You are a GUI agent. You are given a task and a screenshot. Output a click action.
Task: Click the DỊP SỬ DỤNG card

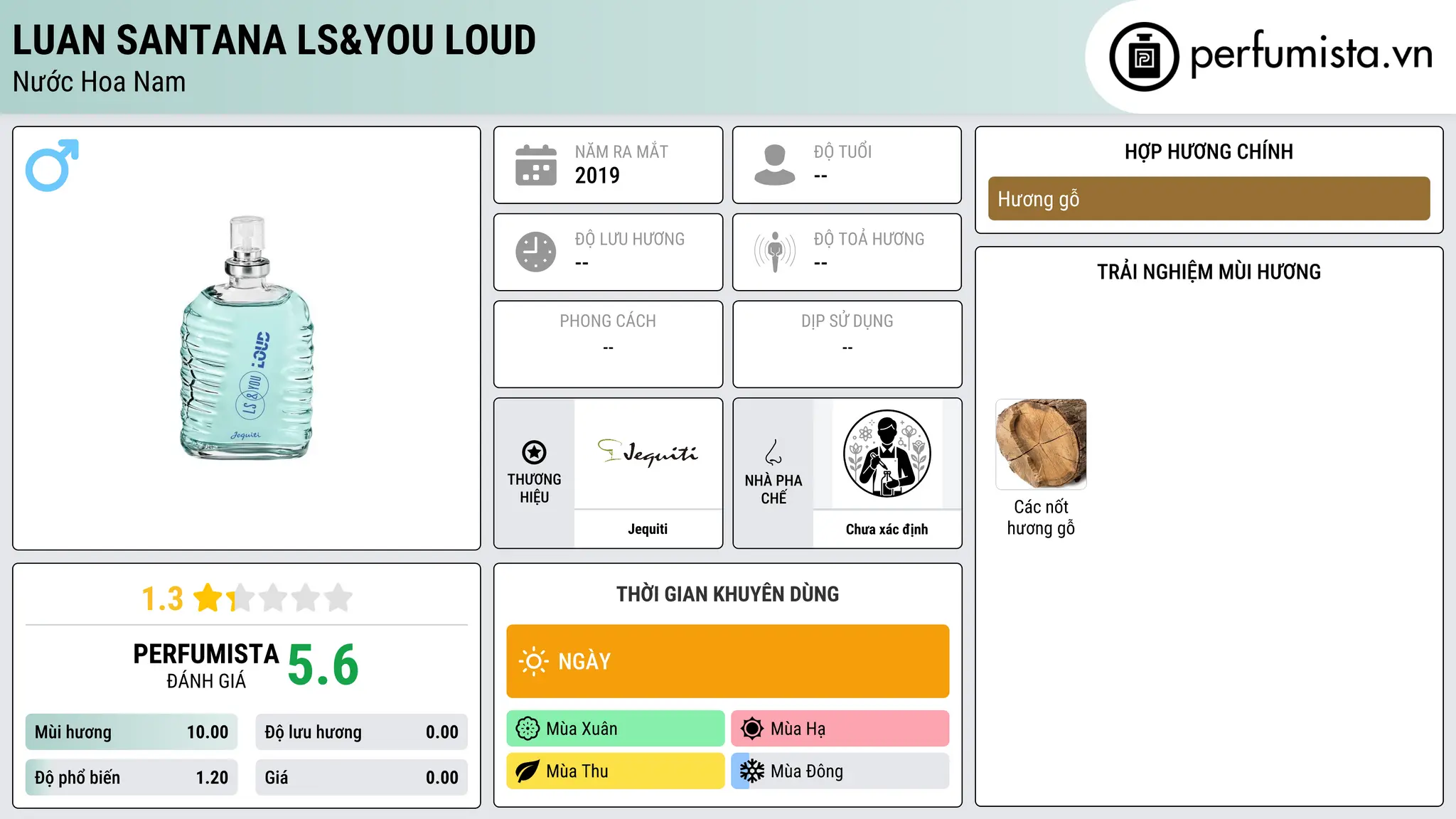point(847,344)
